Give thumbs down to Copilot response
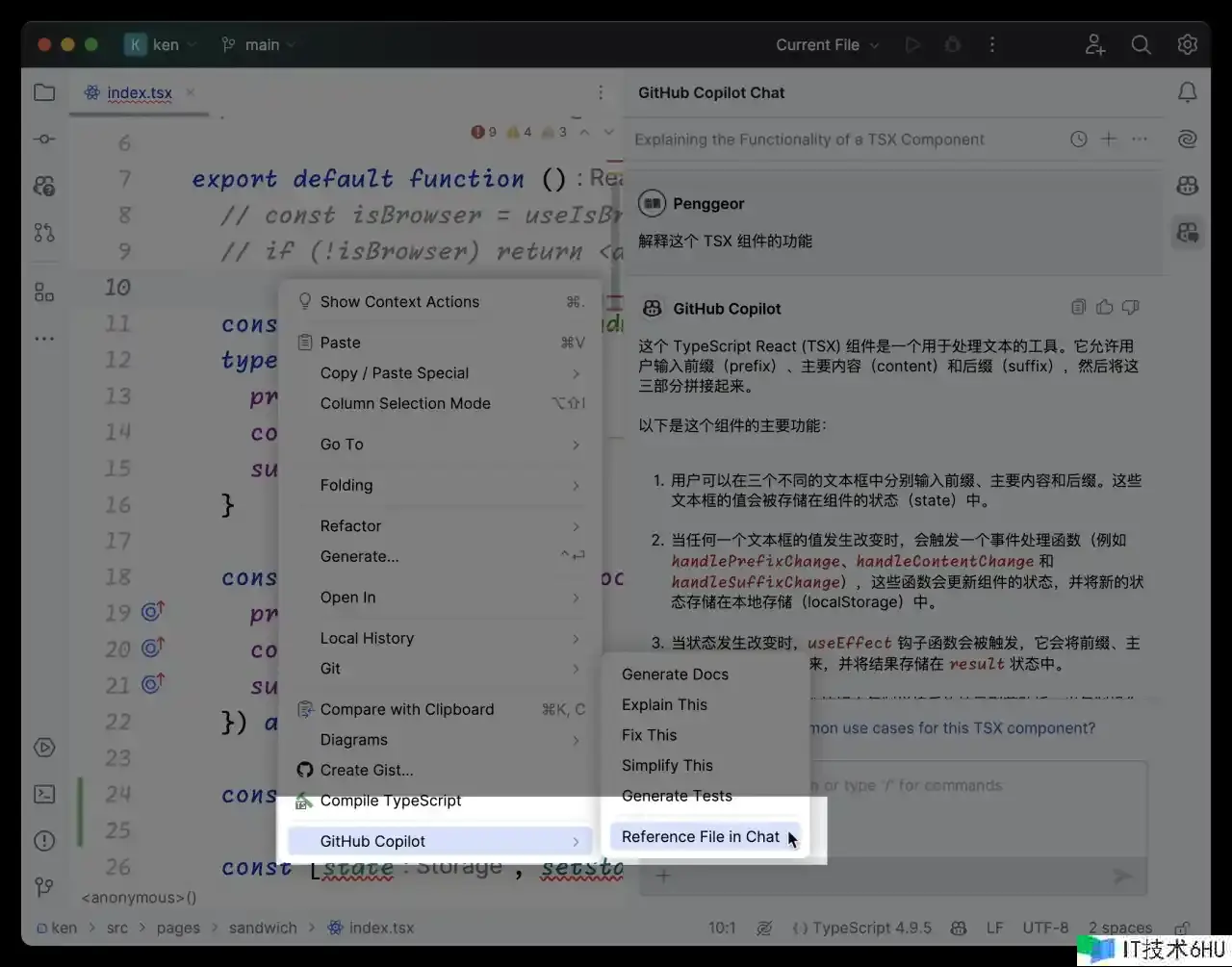The width and height of the screenshot is (1232, 967). (x=1130, y=307)
